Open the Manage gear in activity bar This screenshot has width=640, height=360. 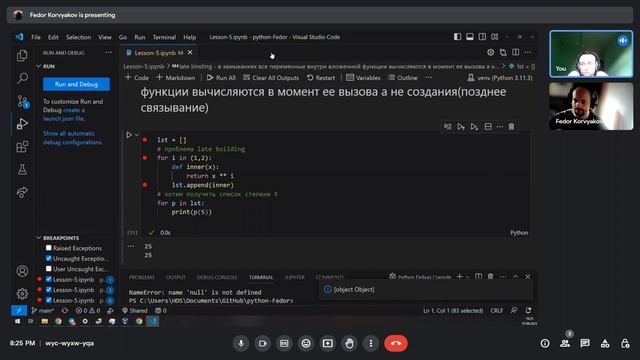tap(22, 293)
